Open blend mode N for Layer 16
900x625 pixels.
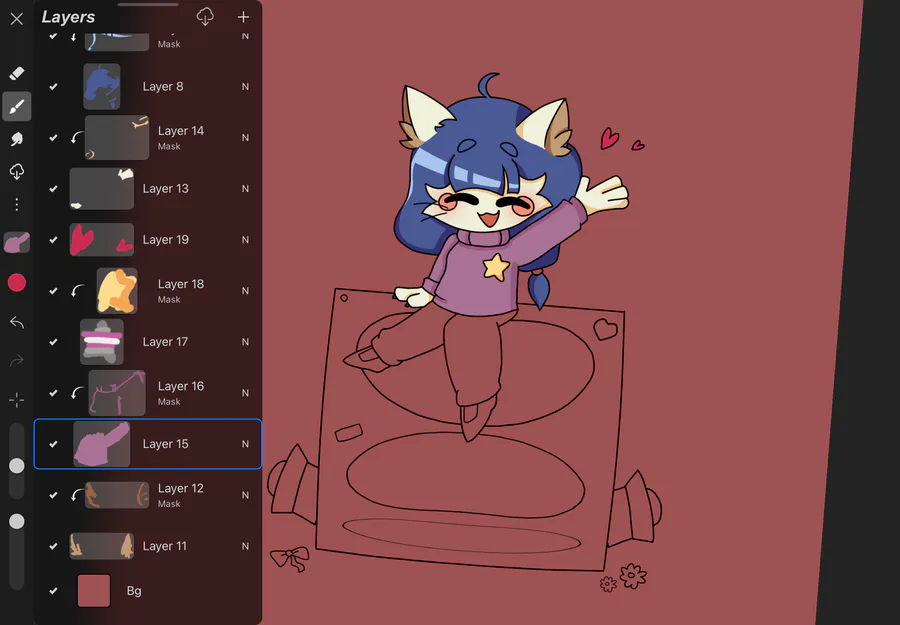pyautogui.click(x=245, y=393)
